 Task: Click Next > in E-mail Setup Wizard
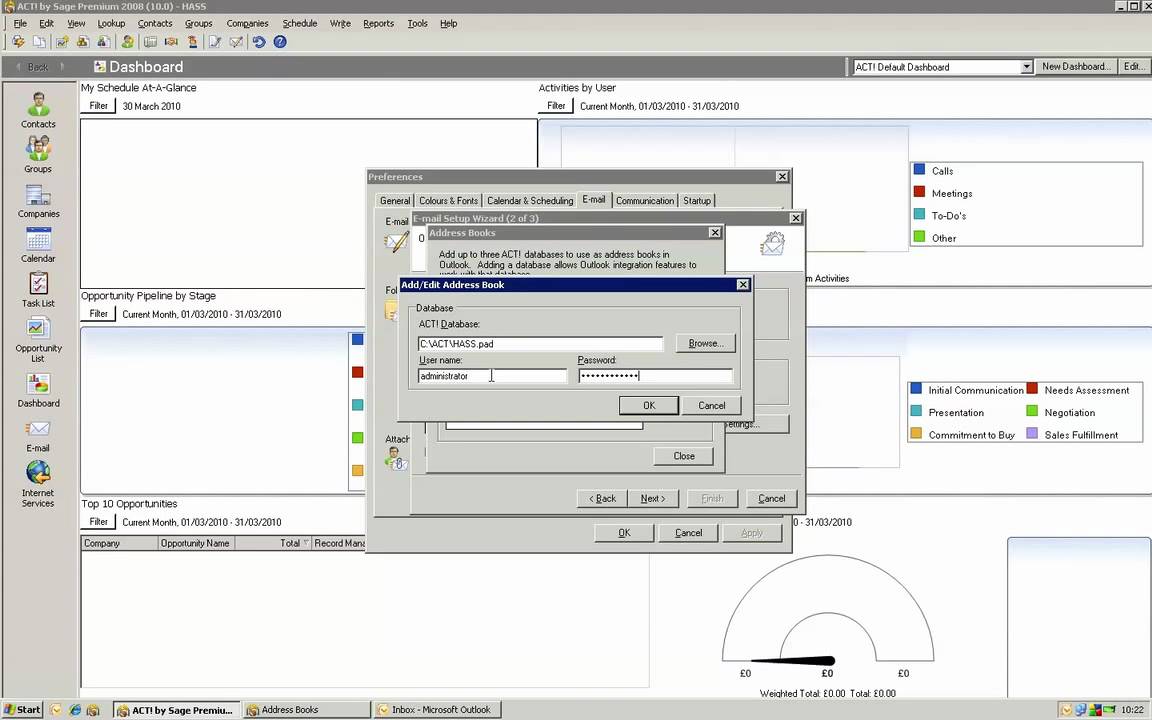pos(652,498)
